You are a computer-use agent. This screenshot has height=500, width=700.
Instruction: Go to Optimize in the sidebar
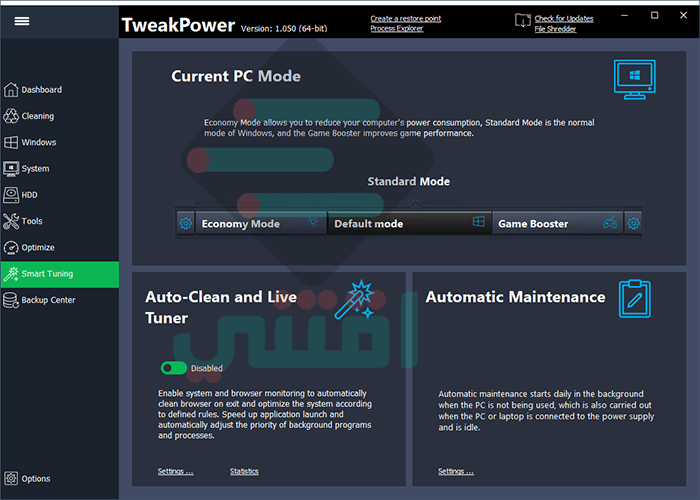[x=60, y=247]
